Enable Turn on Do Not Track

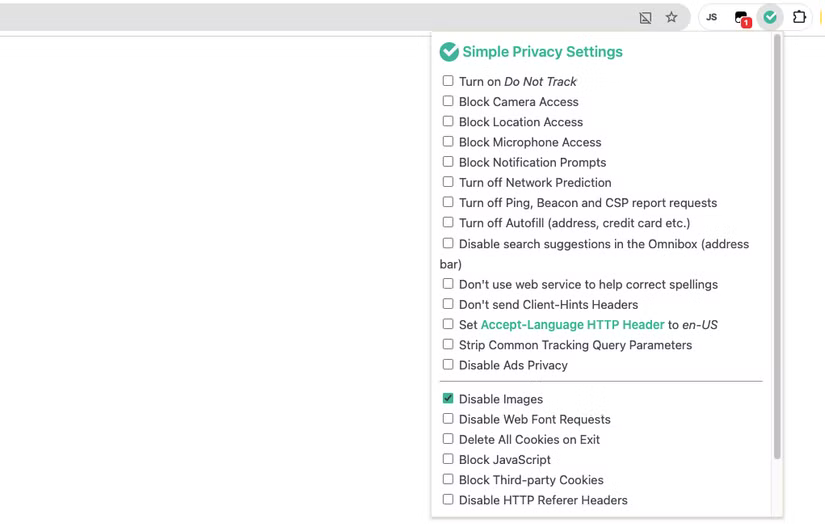(x=448, y=81)
